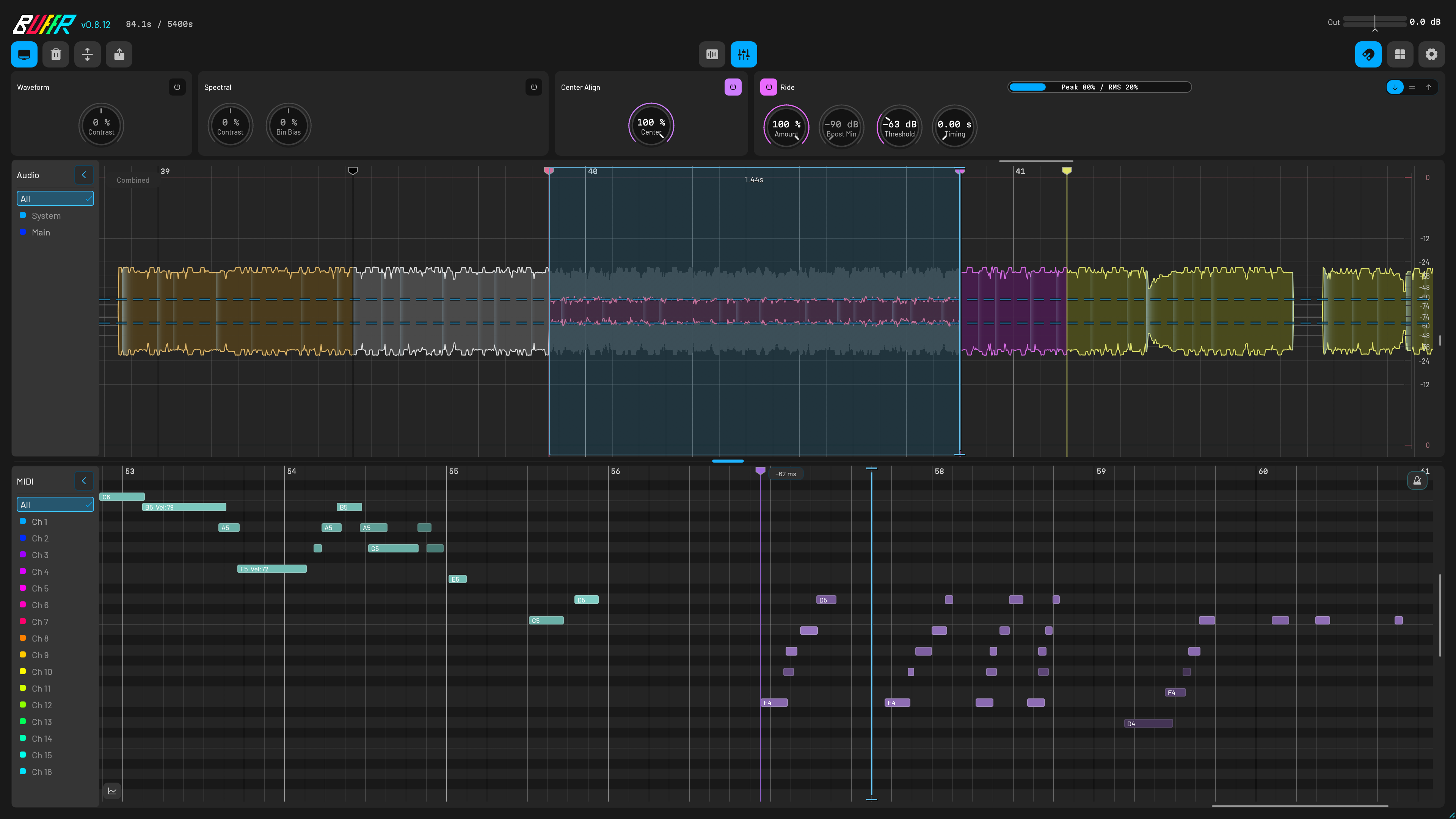Select the mixer sliders icon button
This screenshot has height=819, width=1456.
click(x=743, y=54)
